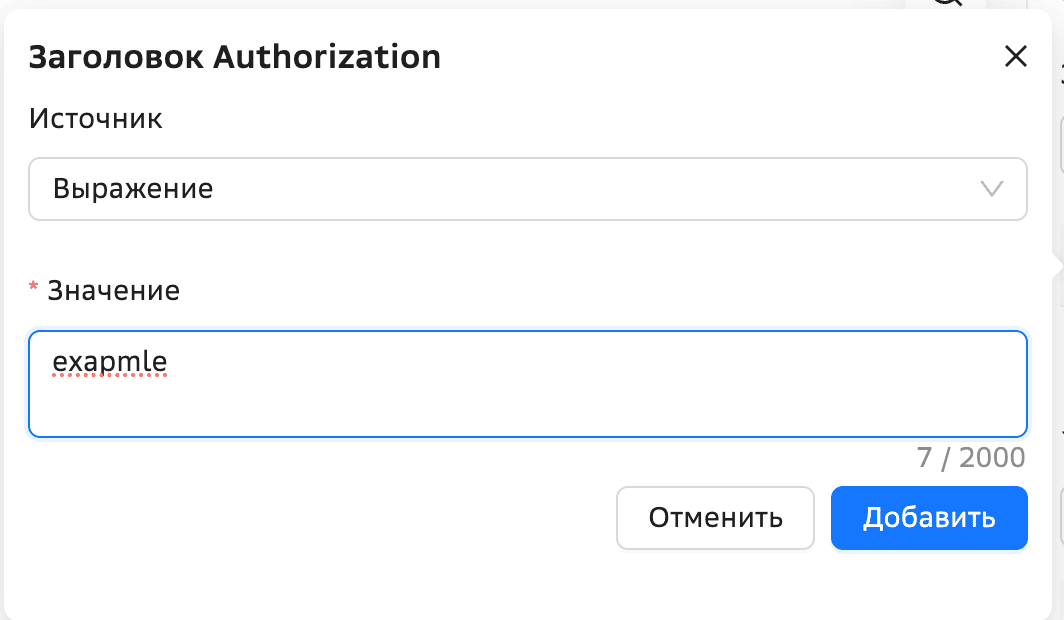1064x620 pixels.
Task: Click the Значение field label
Action: tap(112, 290)
